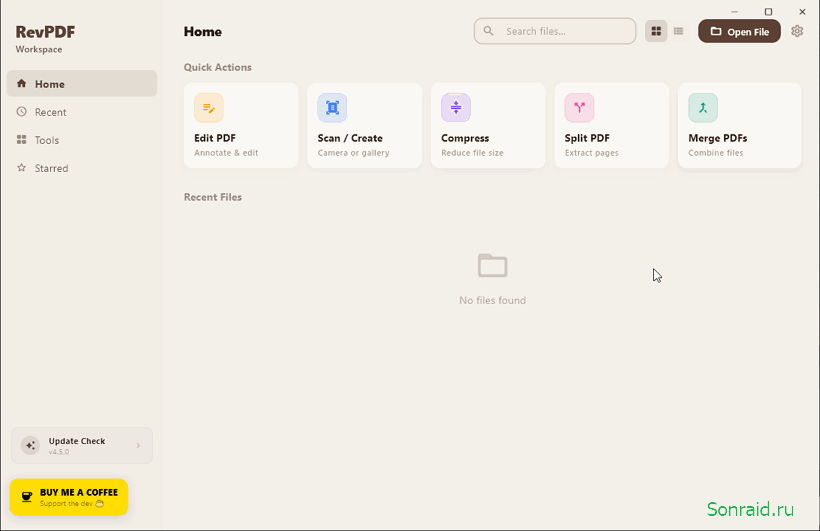Viewport: 820px width, 531px height.
Task: Click the 'Combine files' subtitle text
Action: pyautogui.click(x=715, y=153)
